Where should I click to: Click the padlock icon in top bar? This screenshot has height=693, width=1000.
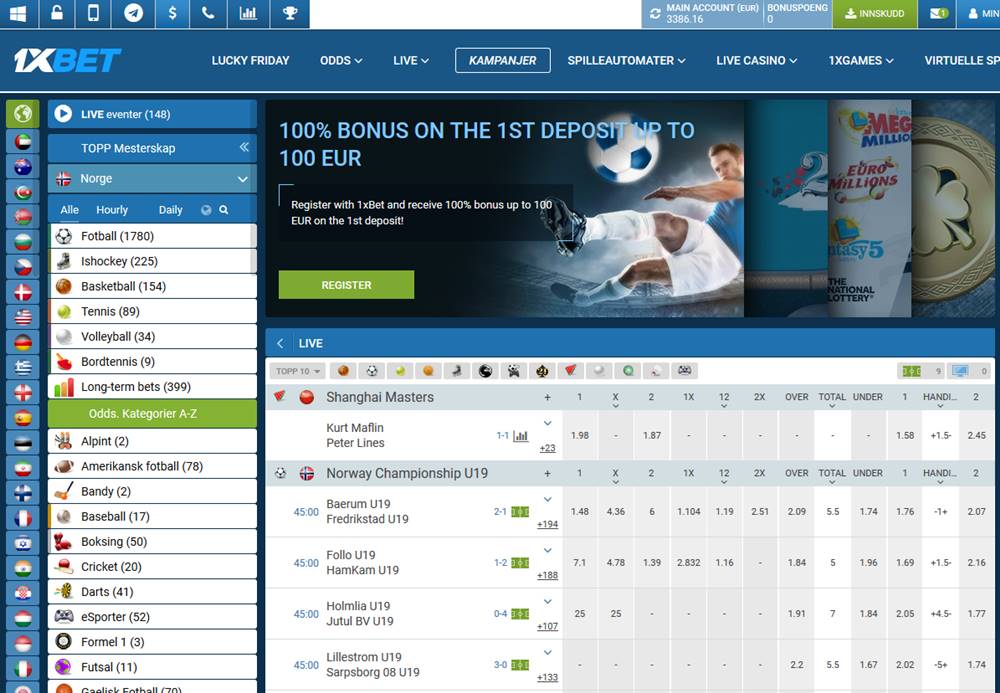[57, 13]
